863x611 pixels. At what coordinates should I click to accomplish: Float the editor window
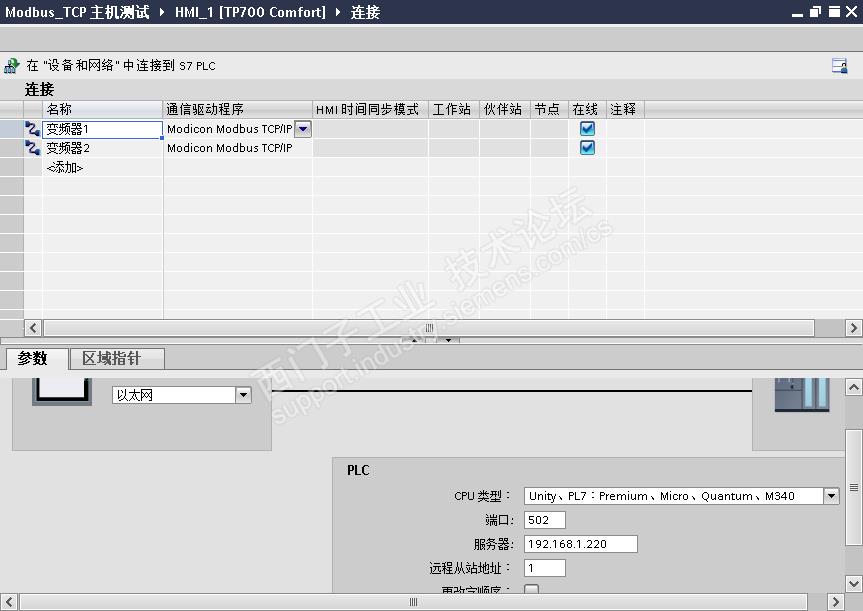[815, 12]
